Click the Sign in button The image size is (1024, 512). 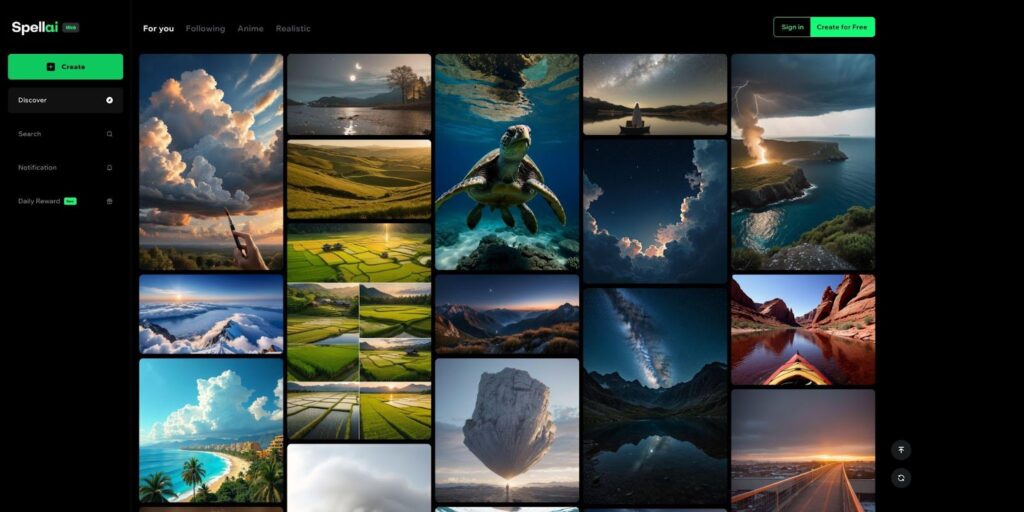(x=792, y=27)
